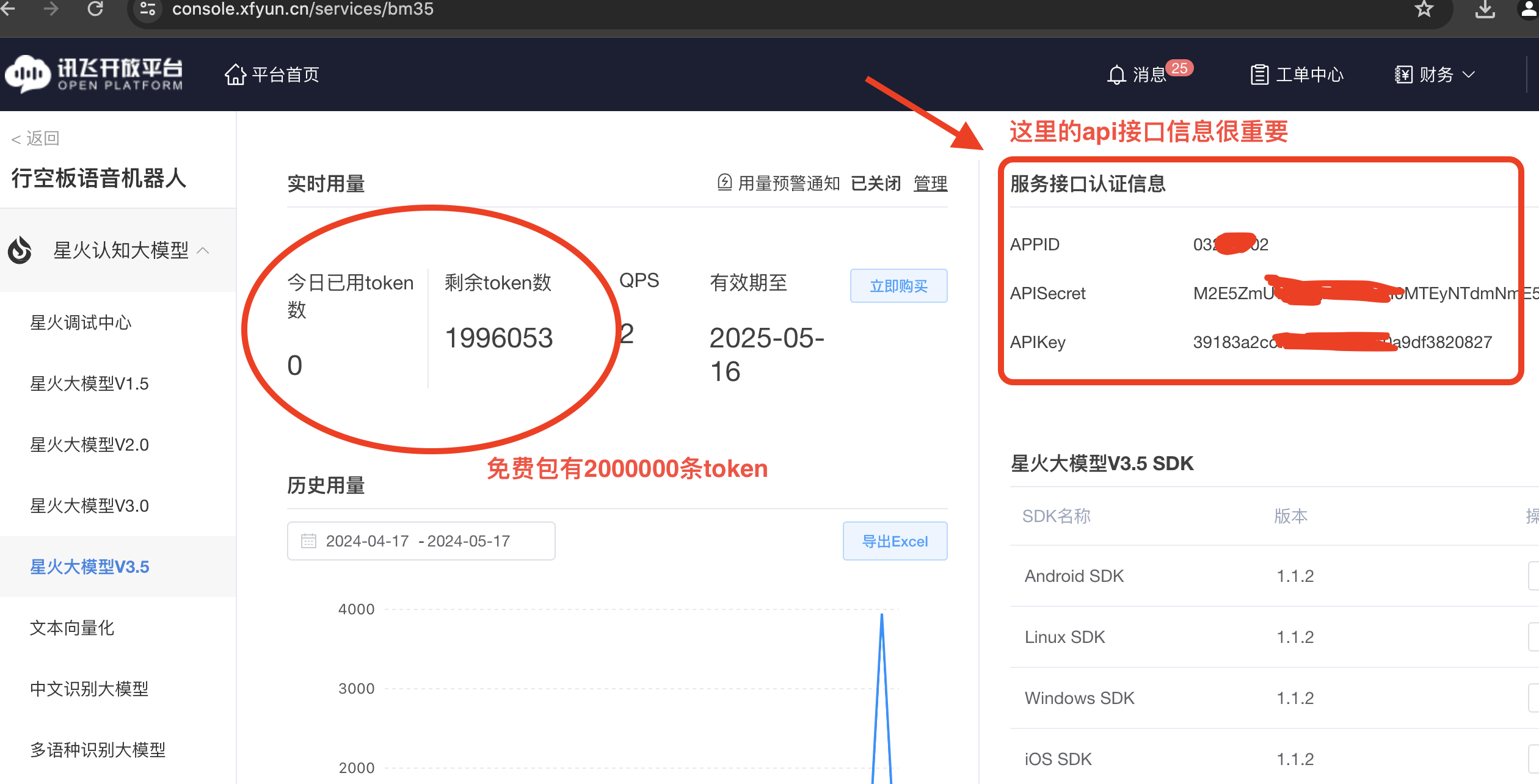Viewport: 1539px width, 784px height.
Task: Click the SDK名称 column header
Action: pos(1057,516)
